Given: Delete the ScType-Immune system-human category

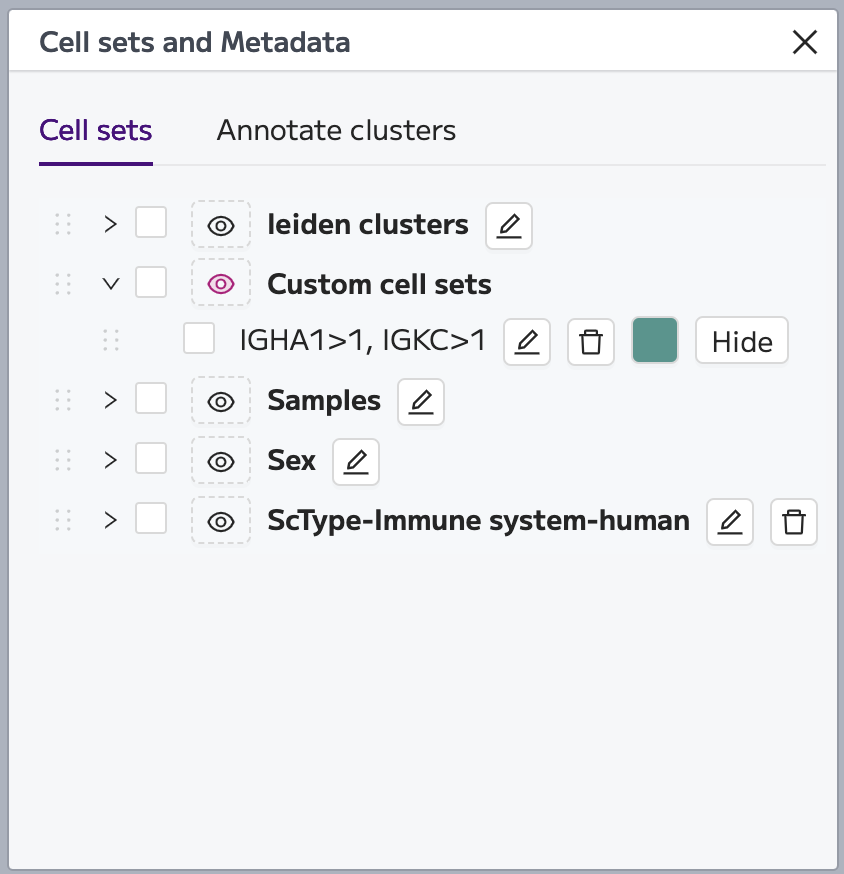Looking at the screenshot, I should (x=794, y=522).
